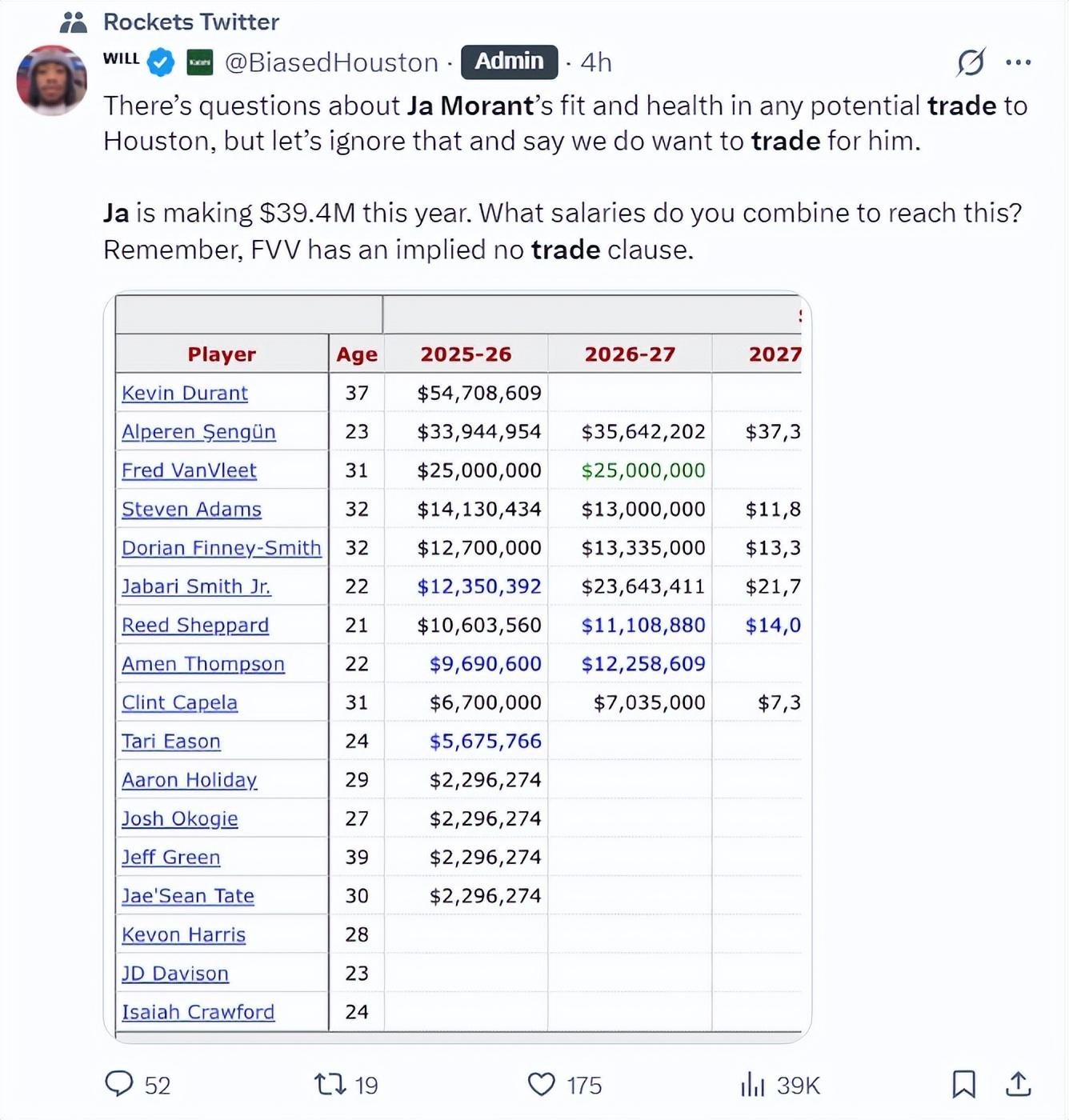Click the Admin badge
This screenshot has height=1120, width=1069.
click(509, 62)
